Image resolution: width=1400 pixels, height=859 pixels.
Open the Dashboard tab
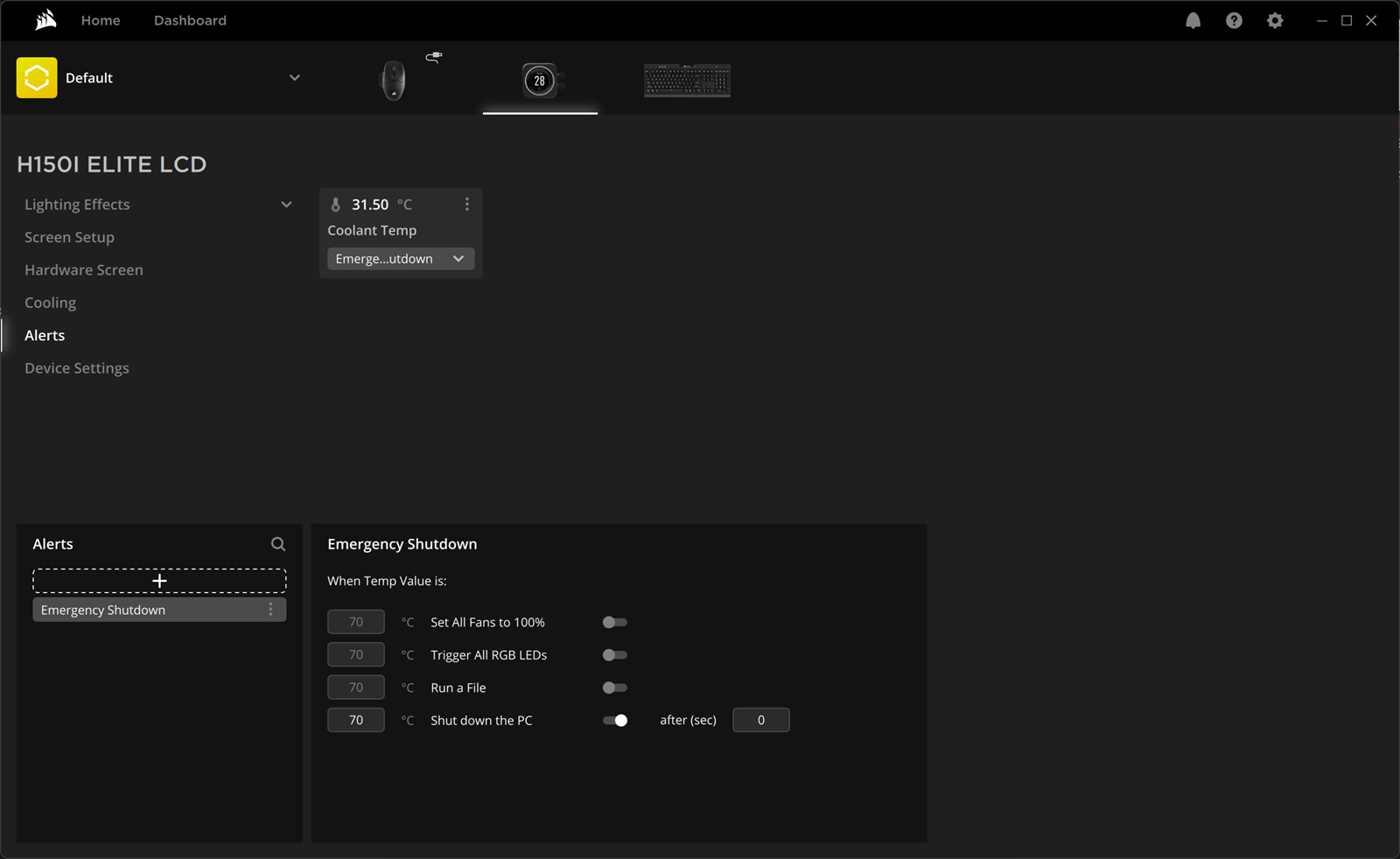pos(190,20)
